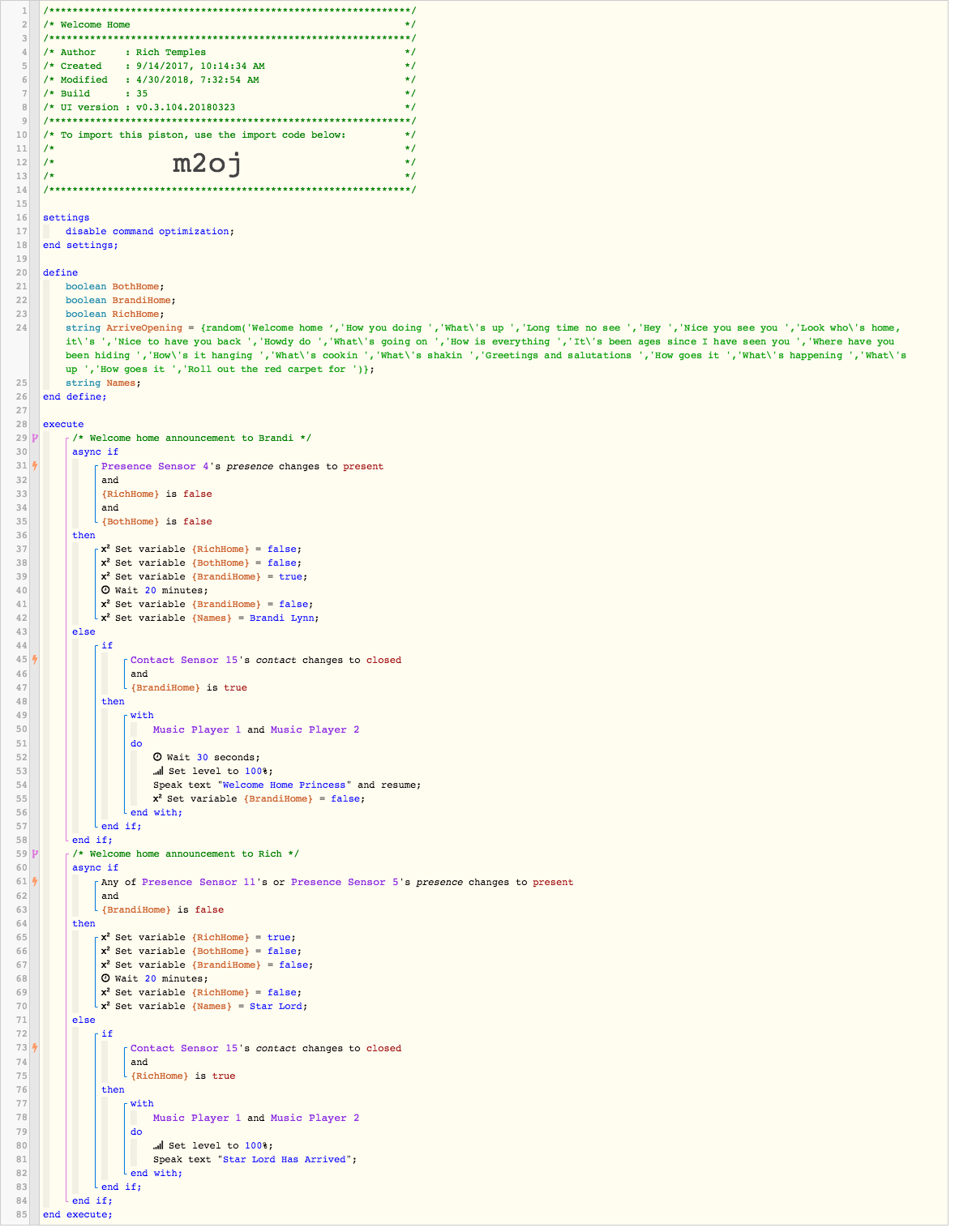Image resolution: width=955 pixels, height=1232 pixels.
Task: Click condition '{RichHome} is true'
Action: coord(183,1076)
